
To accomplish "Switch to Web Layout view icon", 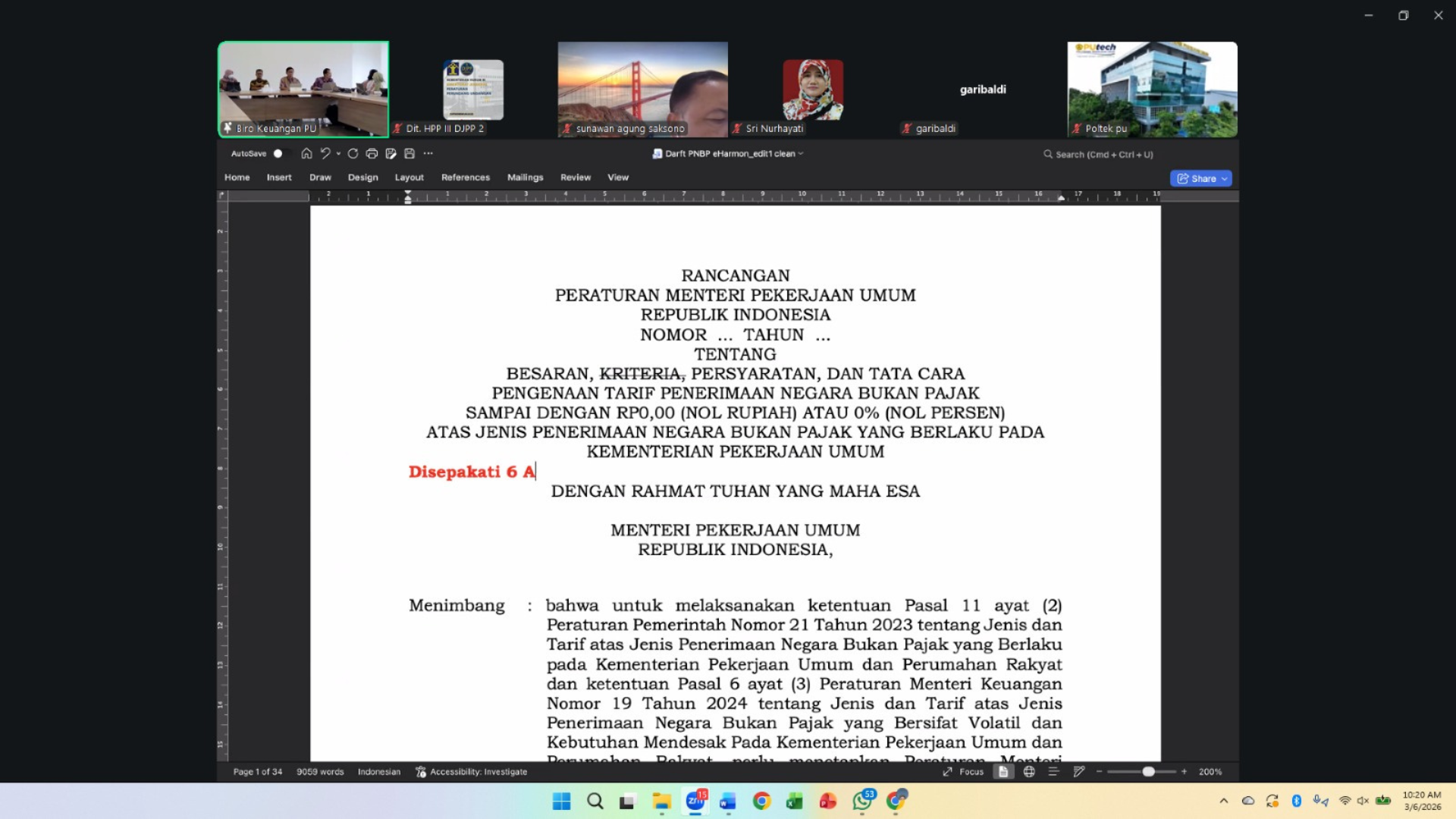I will (x=1029, y=772).
